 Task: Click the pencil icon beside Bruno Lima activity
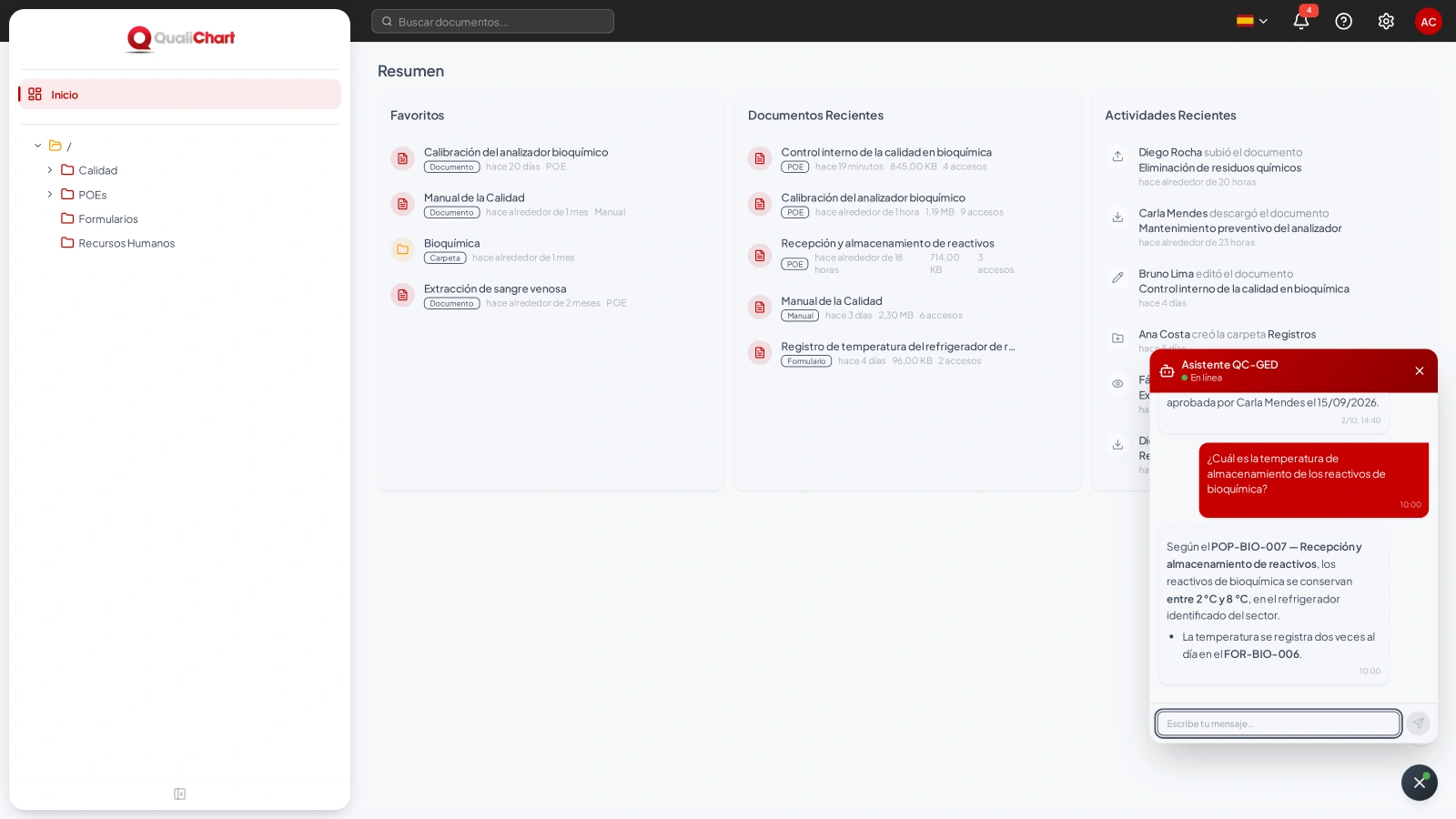pyautogui.click(x=1117, y=278)
